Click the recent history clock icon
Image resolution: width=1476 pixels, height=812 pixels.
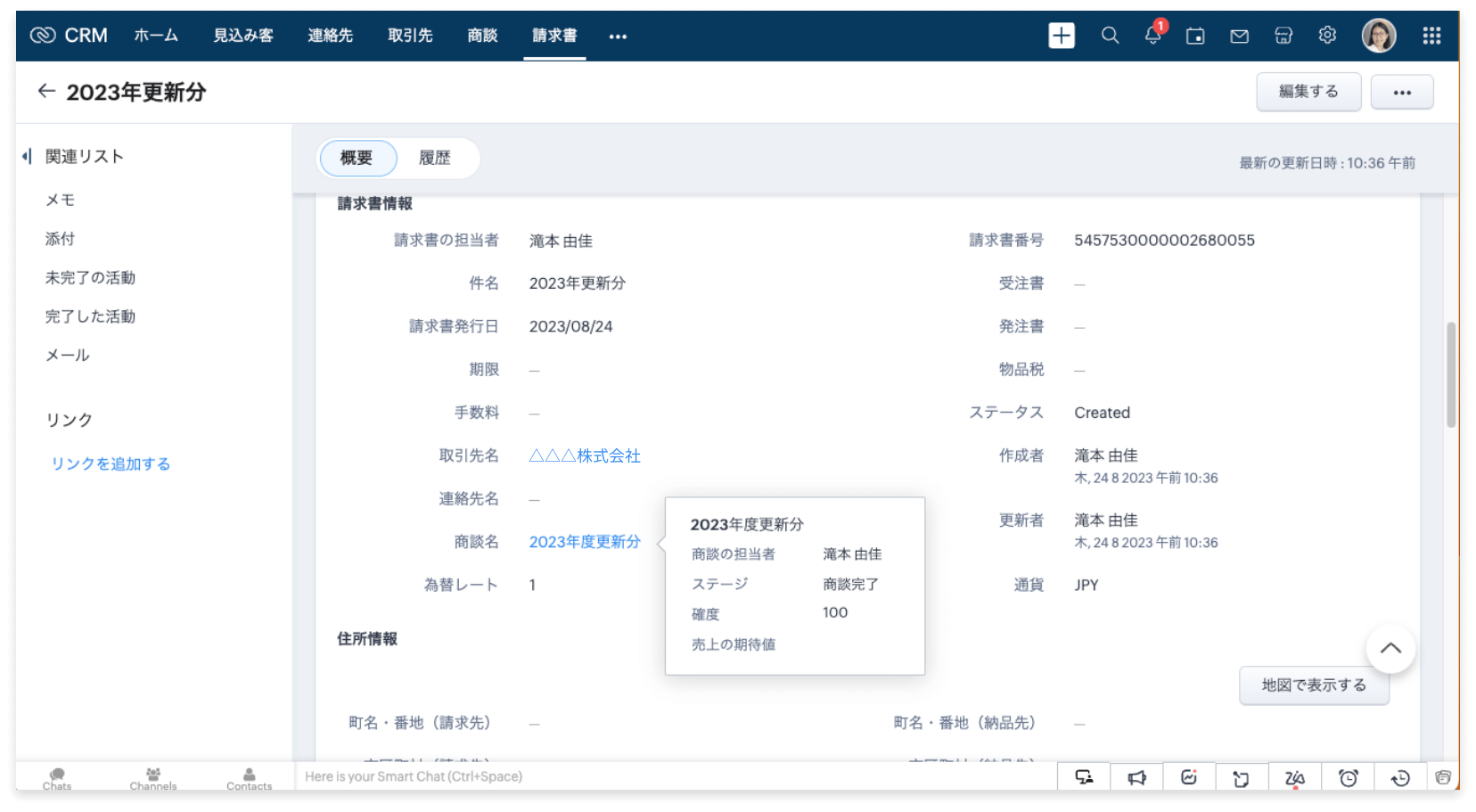point(1400,777)
